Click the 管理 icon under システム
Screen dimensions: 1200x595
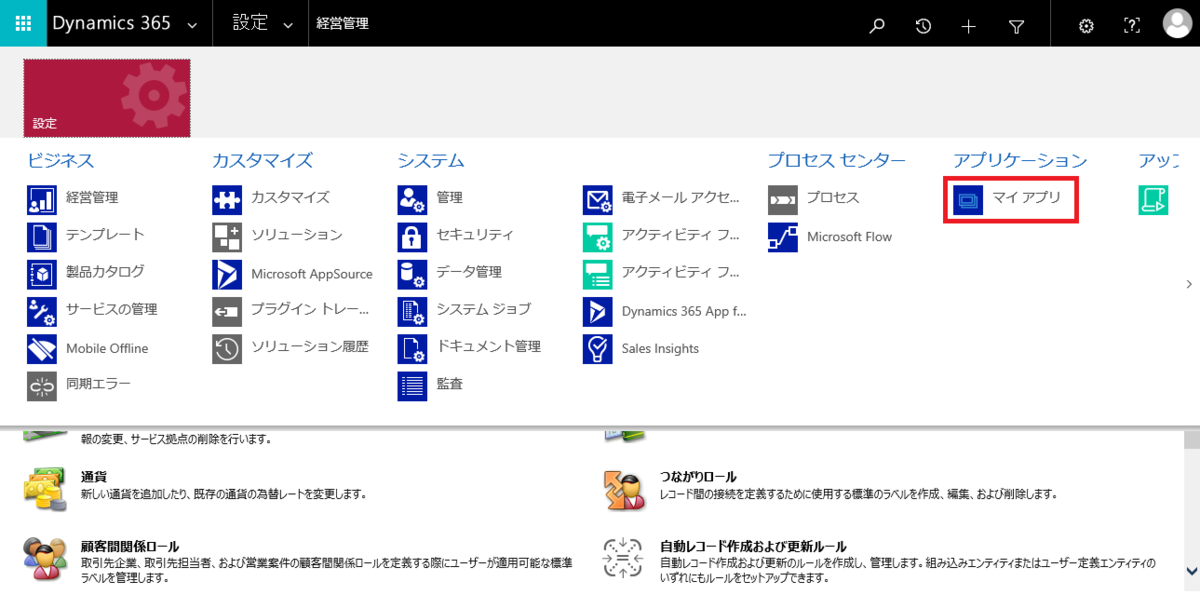412,200
